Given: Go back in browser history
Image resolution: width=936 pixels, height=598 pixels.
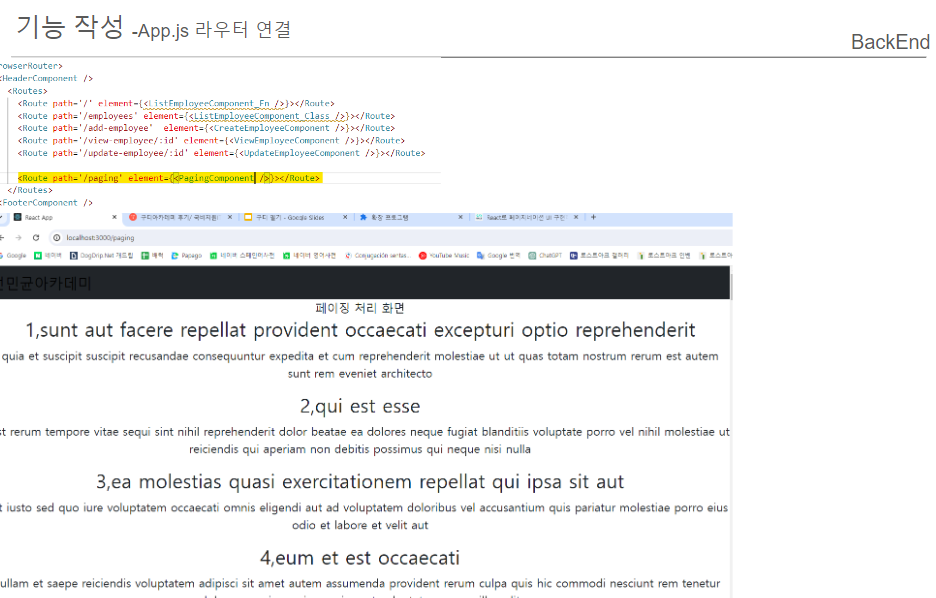Looking at the screenshot, I should 2,238.
